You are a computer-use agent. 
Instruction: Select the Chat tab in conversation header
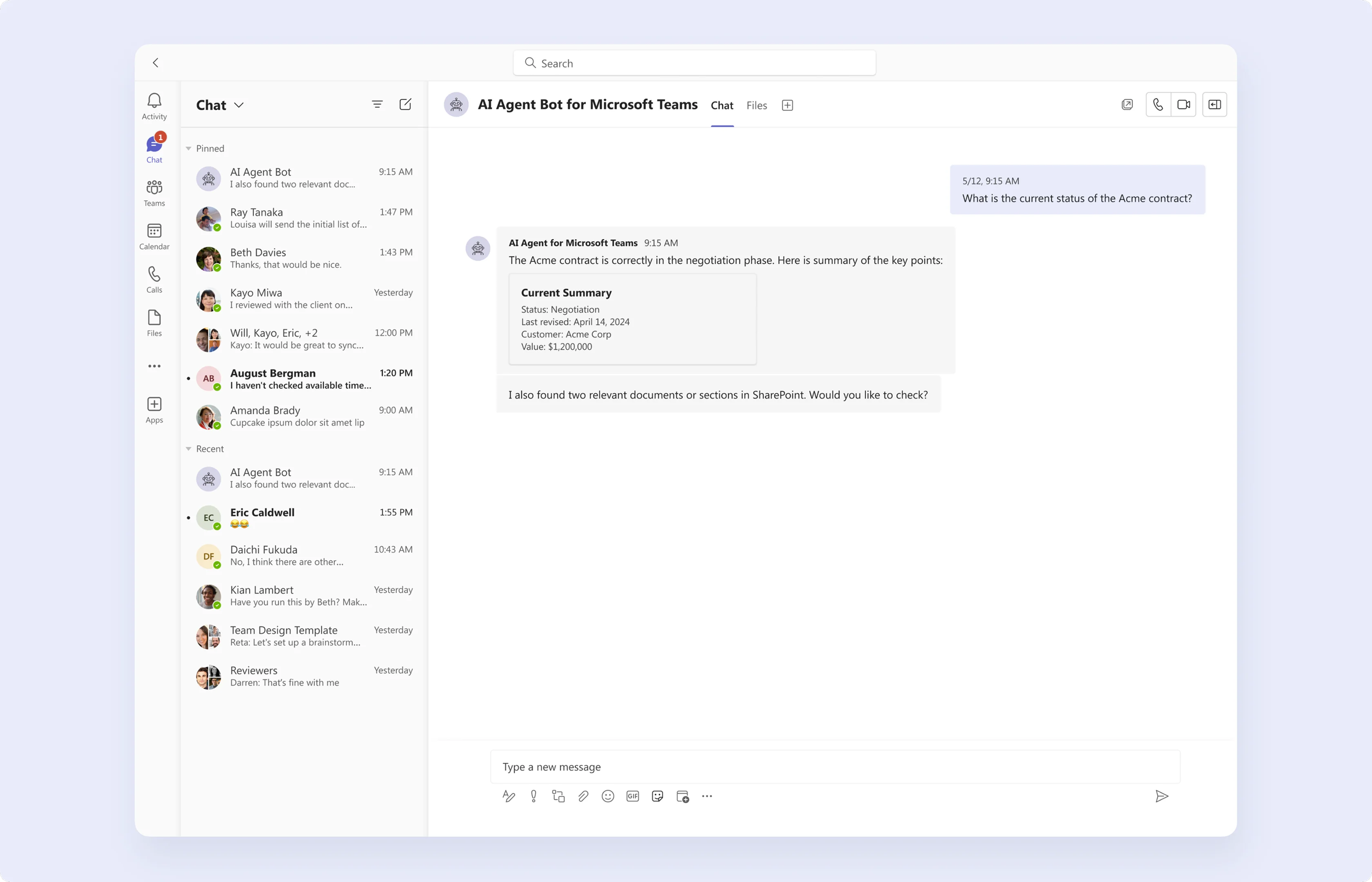tap(722, 105)
